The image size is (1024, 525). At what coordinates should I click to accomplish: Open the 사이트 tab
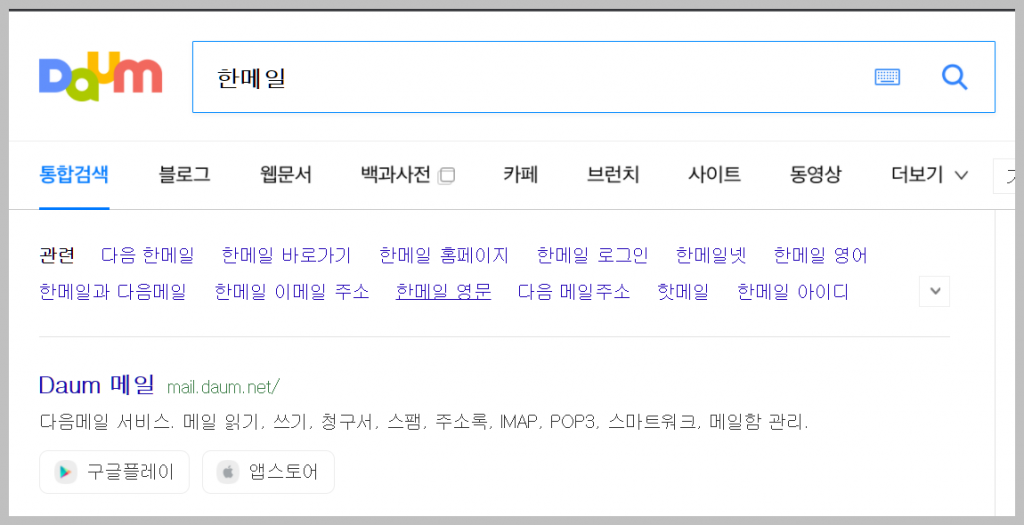point(714,174)
